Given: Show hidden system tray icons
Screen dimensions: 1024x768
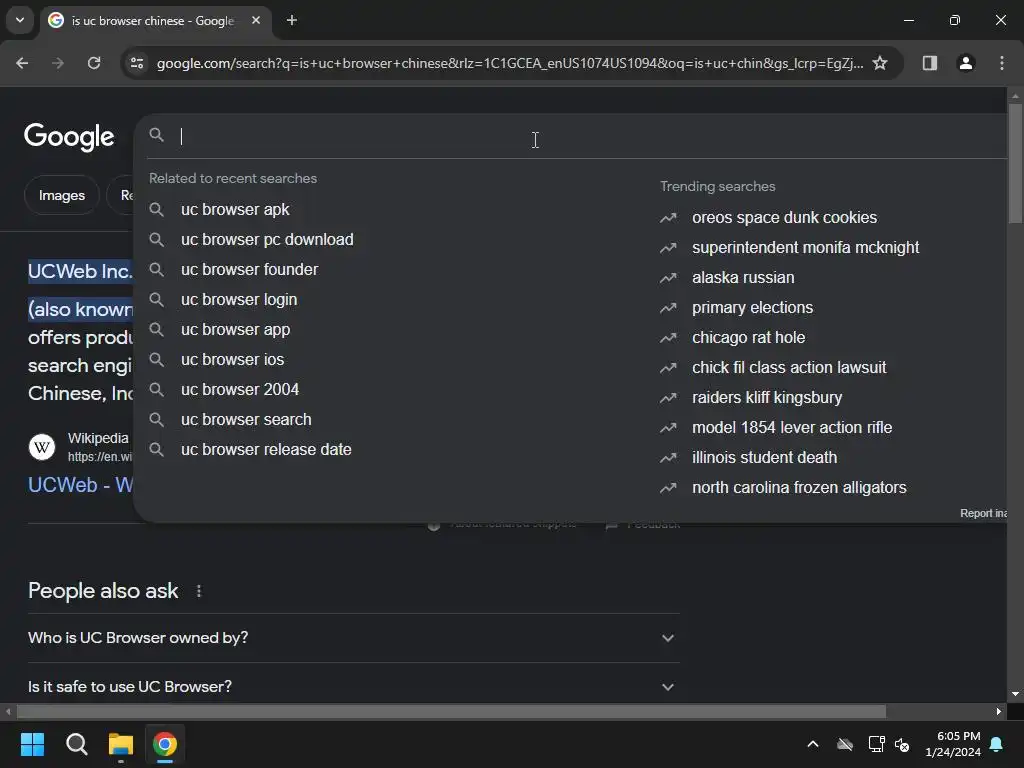Looking at the screenshot, I should pyautogui.click(x=813, y=744).
